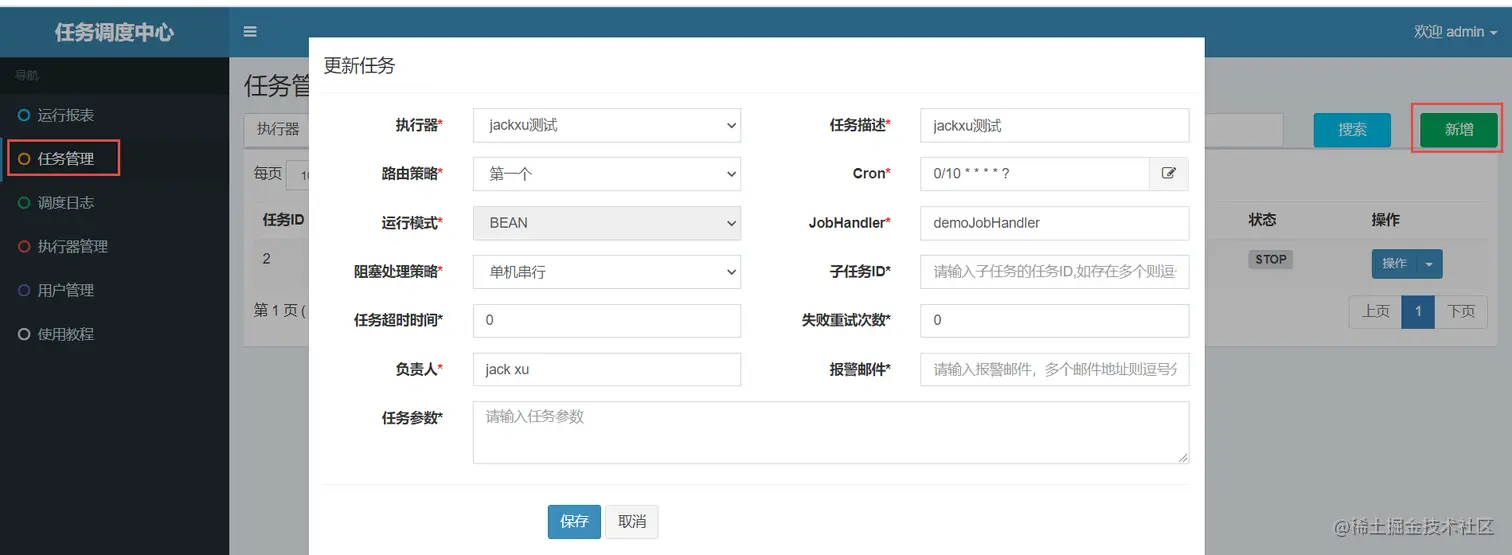Open the 欢迎 admin user dropdown
This screenshot has height=555, width=1512.
click(1455, 32)
